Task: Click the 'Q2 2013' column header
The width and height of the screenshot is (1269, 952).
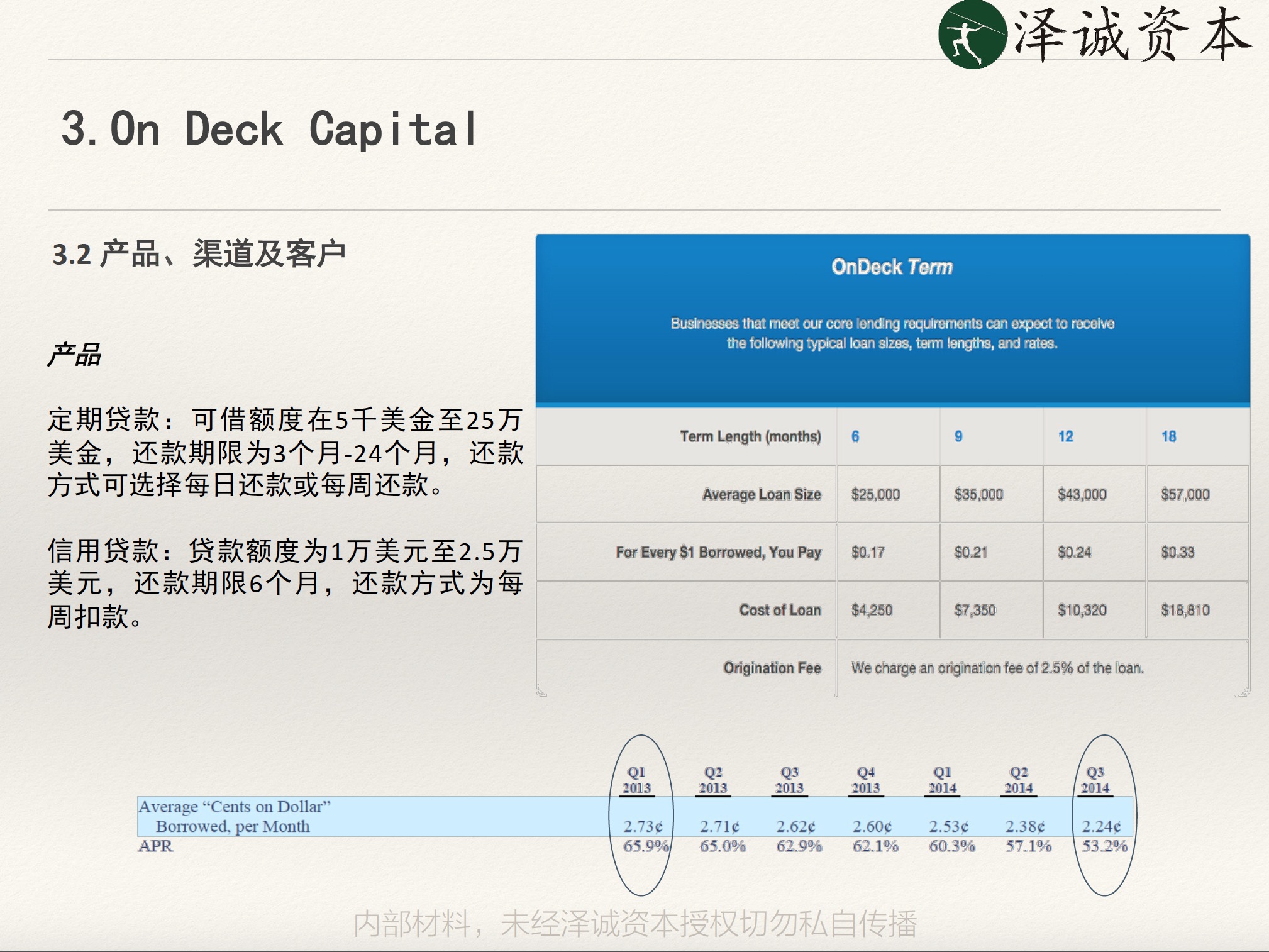Action: pyautogui.click(x=713, y=780)
